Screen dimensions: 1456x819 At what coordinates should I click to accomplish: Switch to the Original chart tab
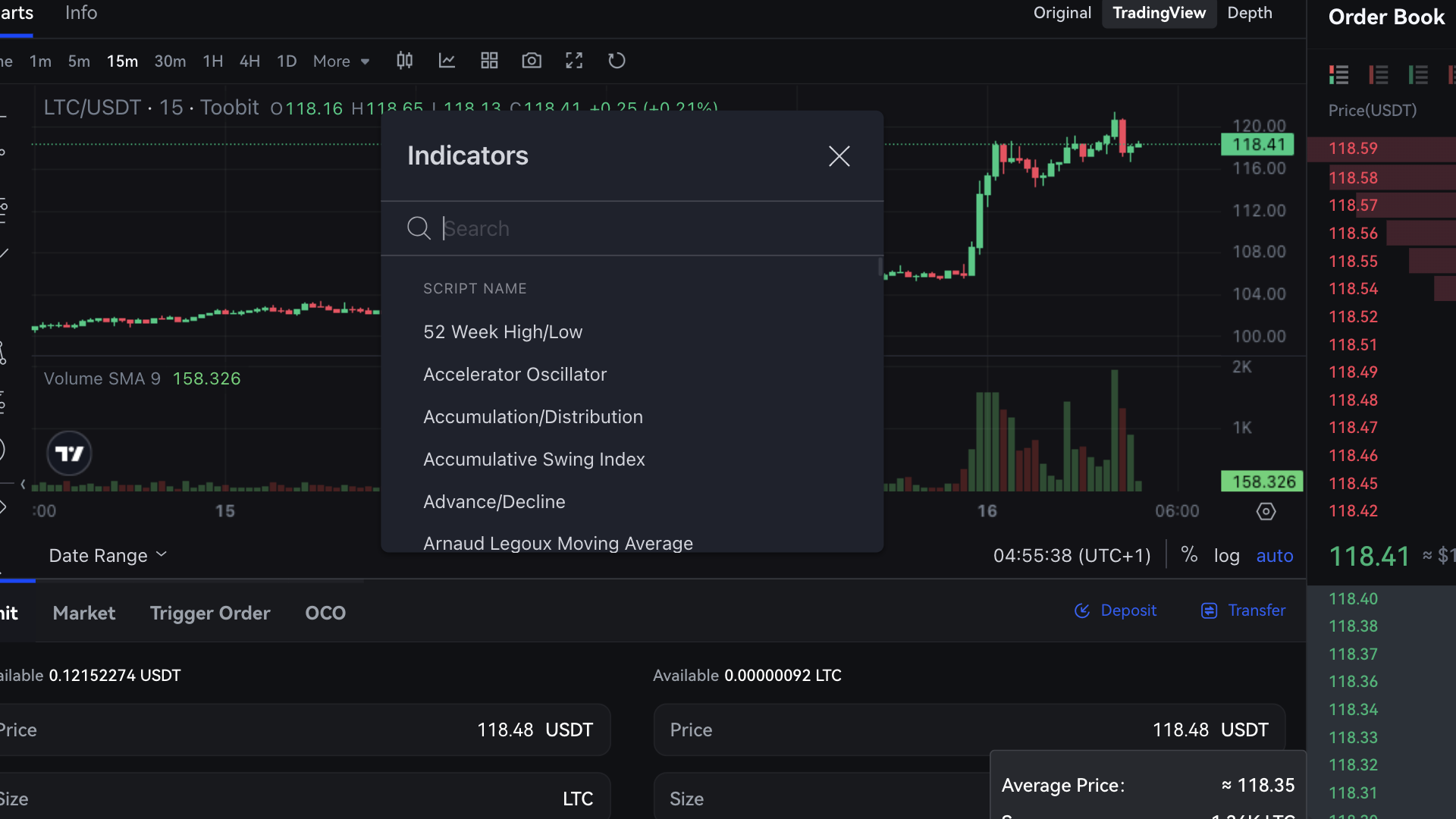pos(1061,13)
